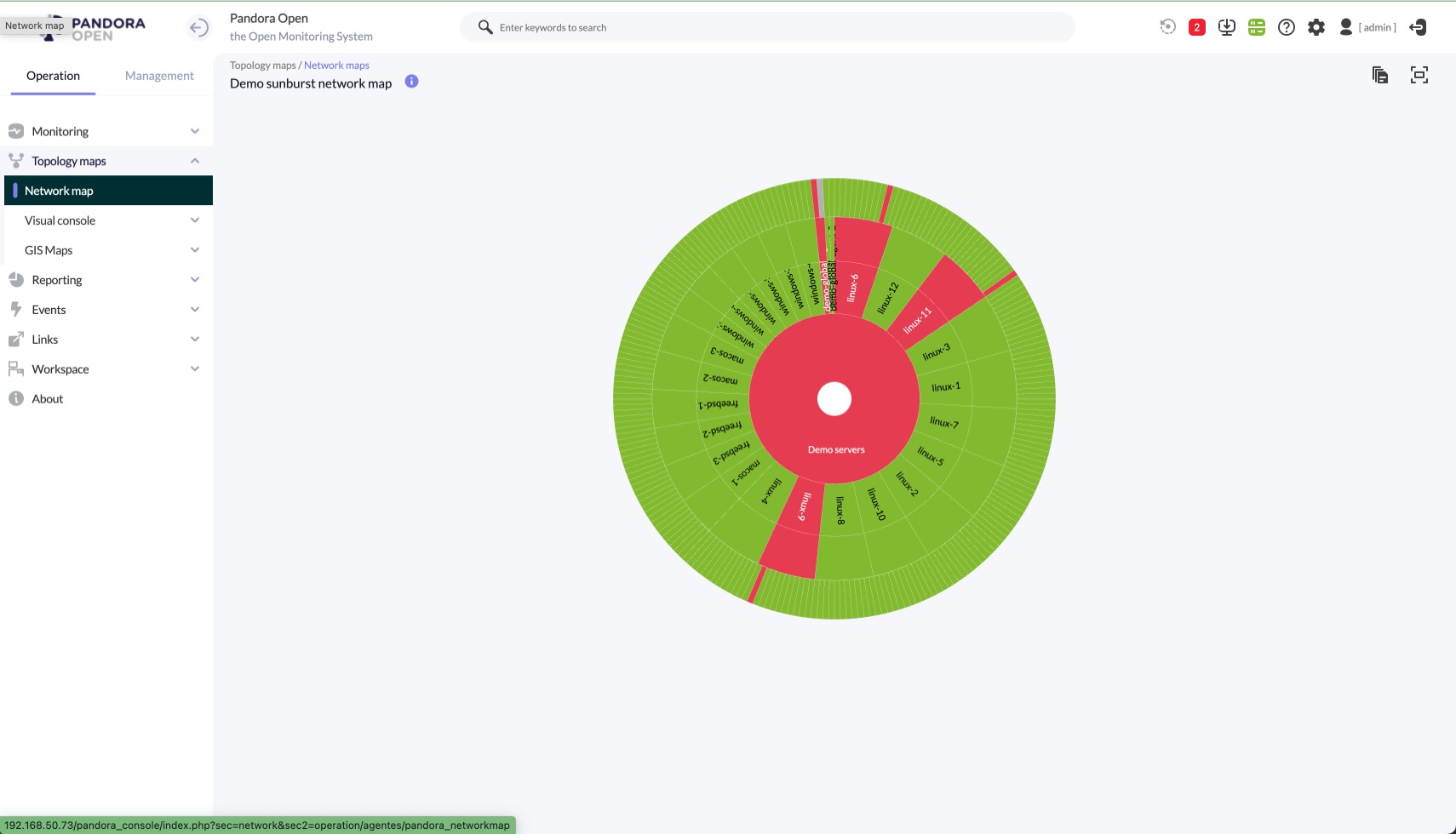Viewport: 1456px width, 834px height.
Task: Click the autorefresh icon in header
Action: 1167,27
